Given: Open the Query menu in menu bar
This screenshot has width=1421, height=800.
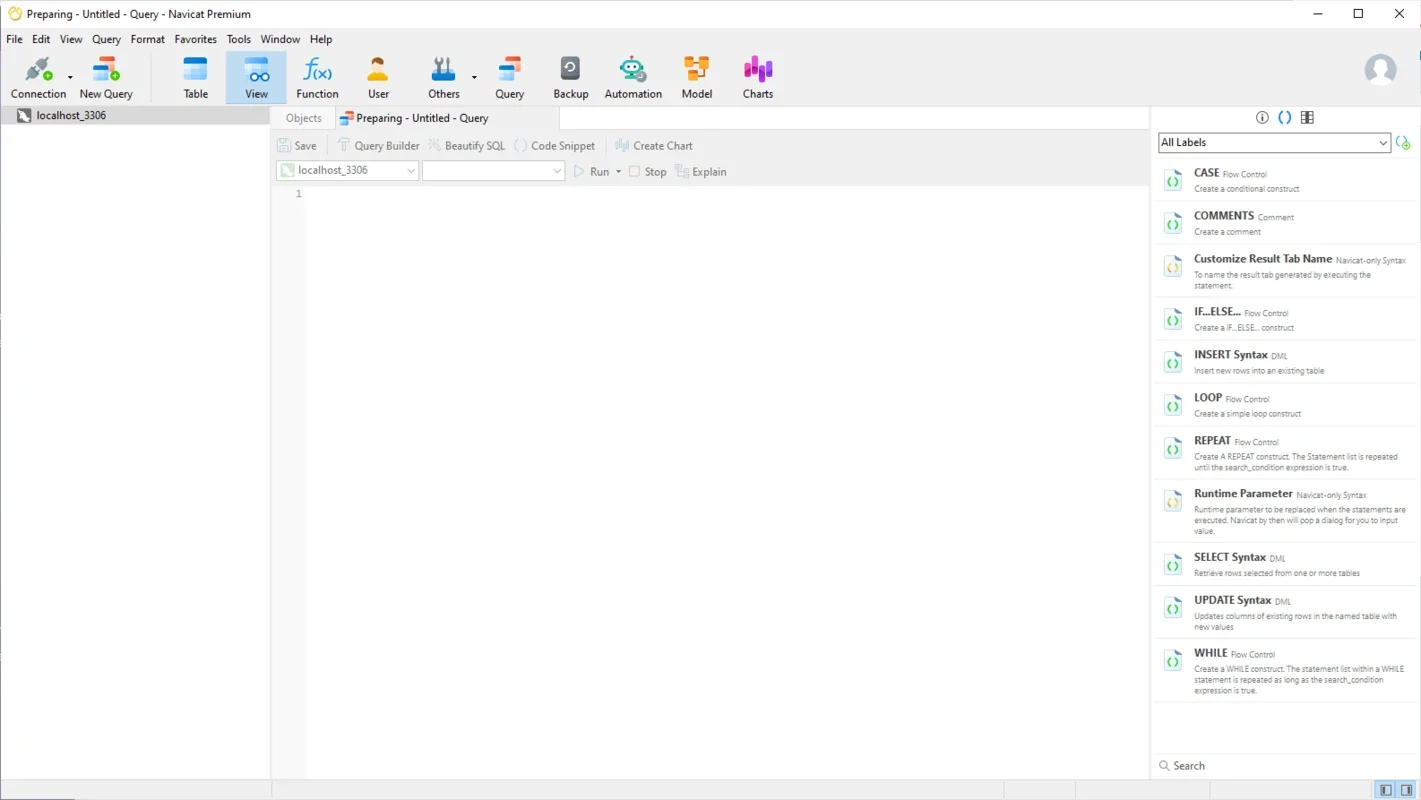Looking at the screenshot, I should coord(106,39).
